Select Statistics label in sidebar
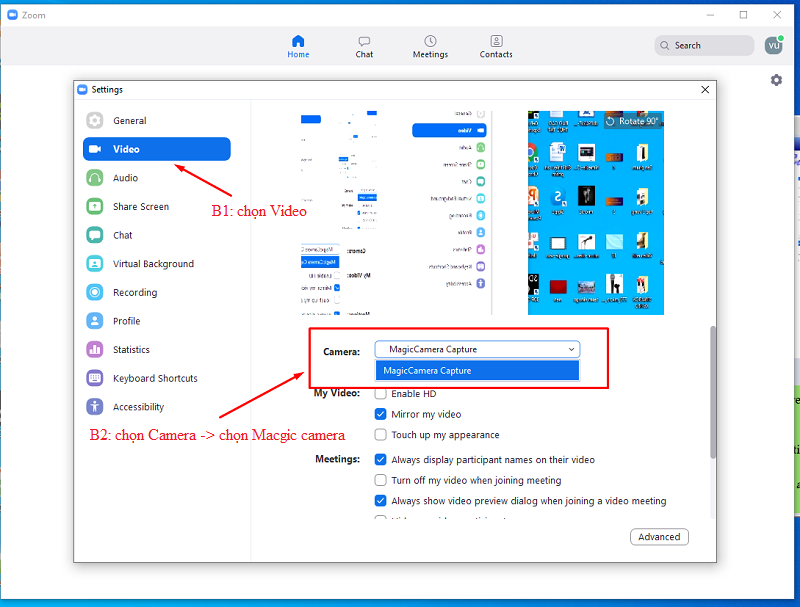 click(131, 349)
